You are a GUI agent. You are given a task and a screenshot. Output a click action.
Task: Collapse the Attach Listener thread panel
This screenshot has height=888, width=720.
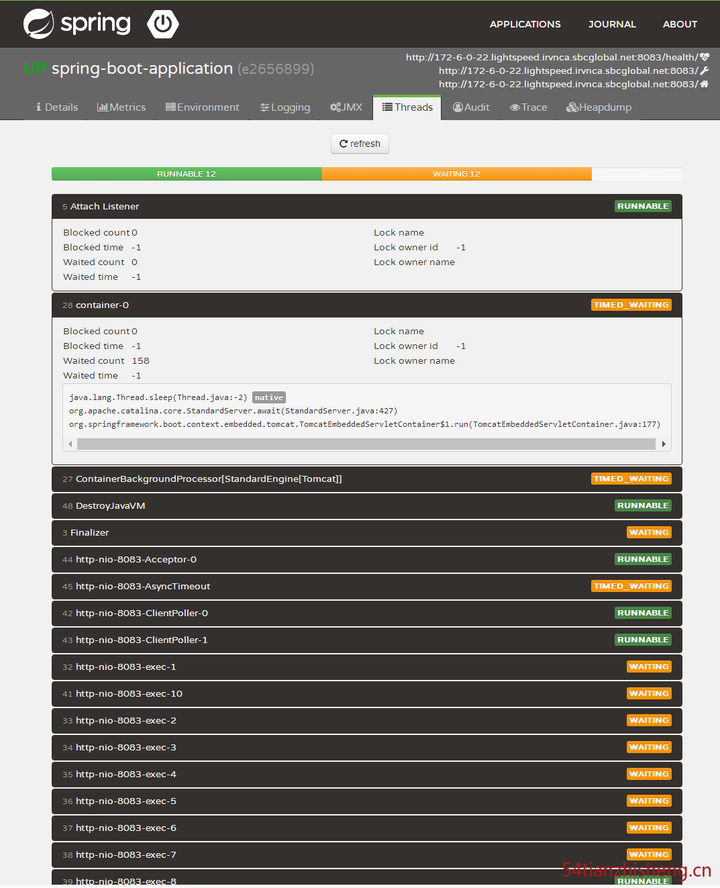coord(367,207)
